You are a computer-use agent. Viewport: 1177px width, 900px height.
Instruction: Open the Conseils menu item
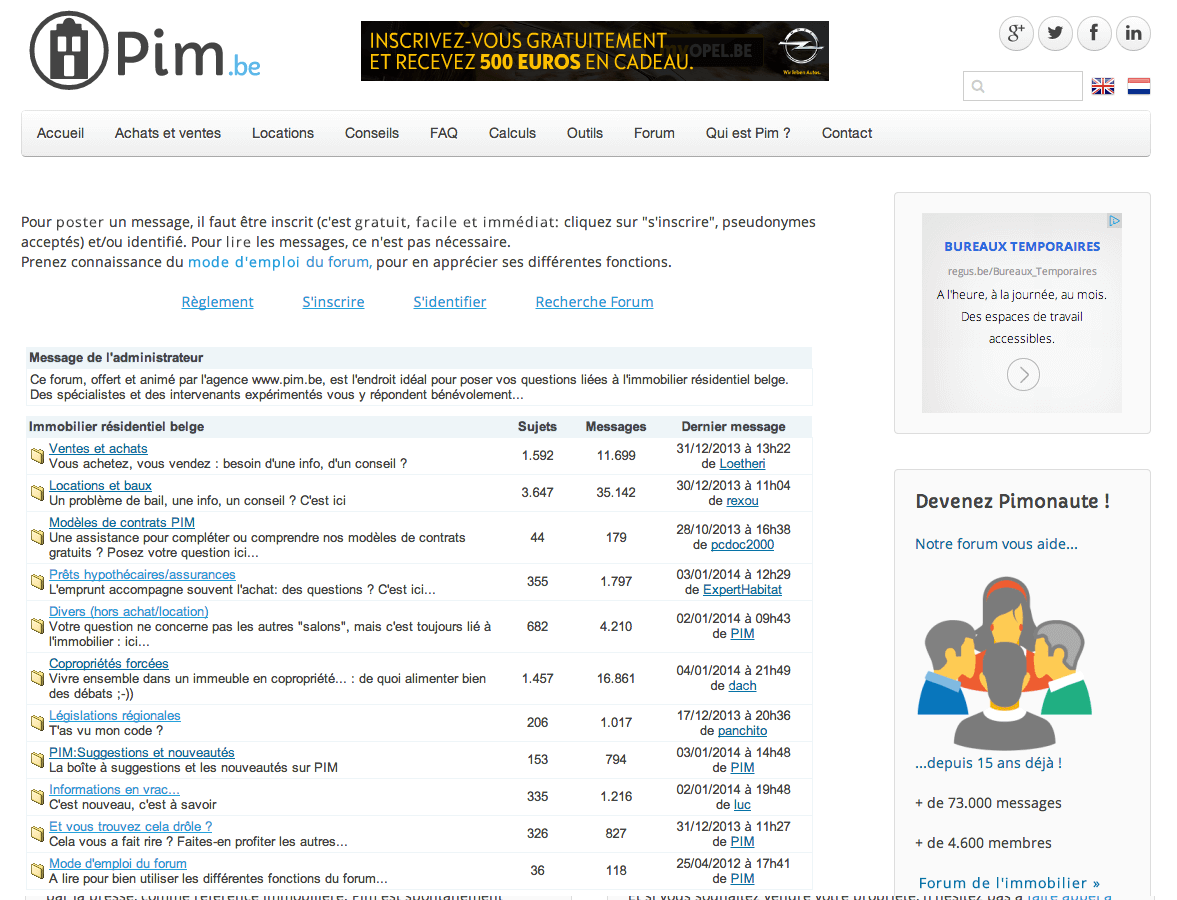pos(372,133)
